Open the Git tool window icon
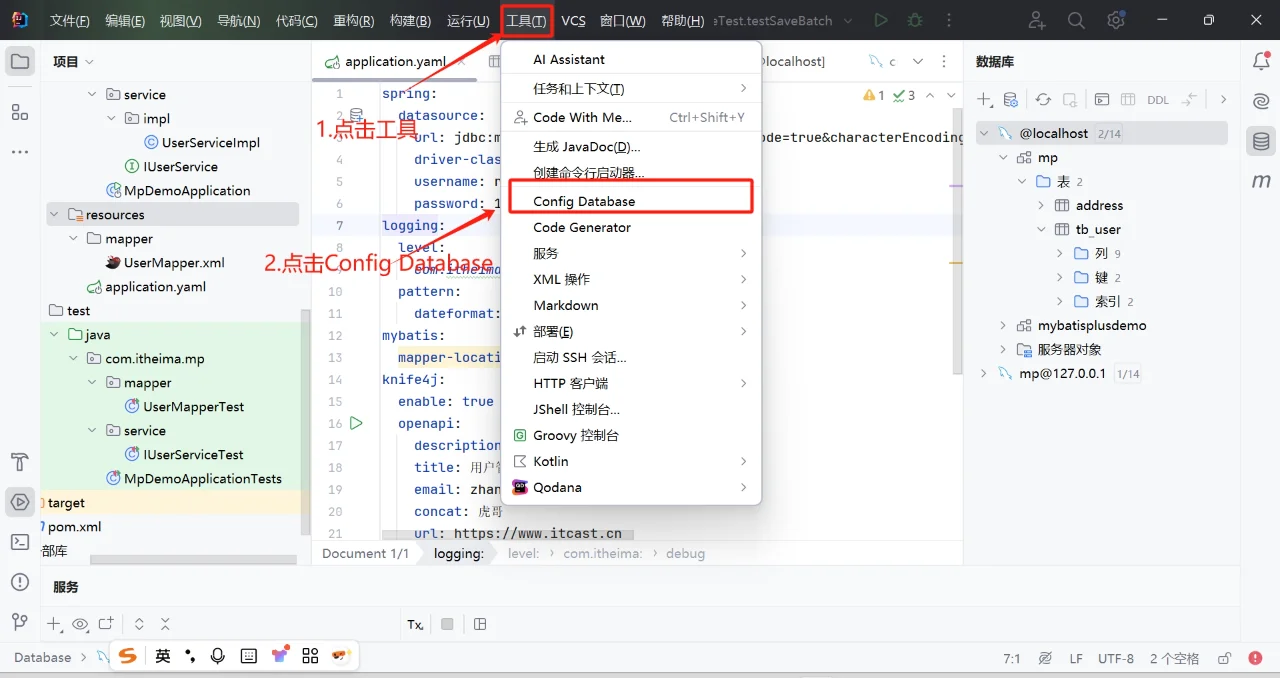This screenshot has height=678, width=1280. click(20, 622)
